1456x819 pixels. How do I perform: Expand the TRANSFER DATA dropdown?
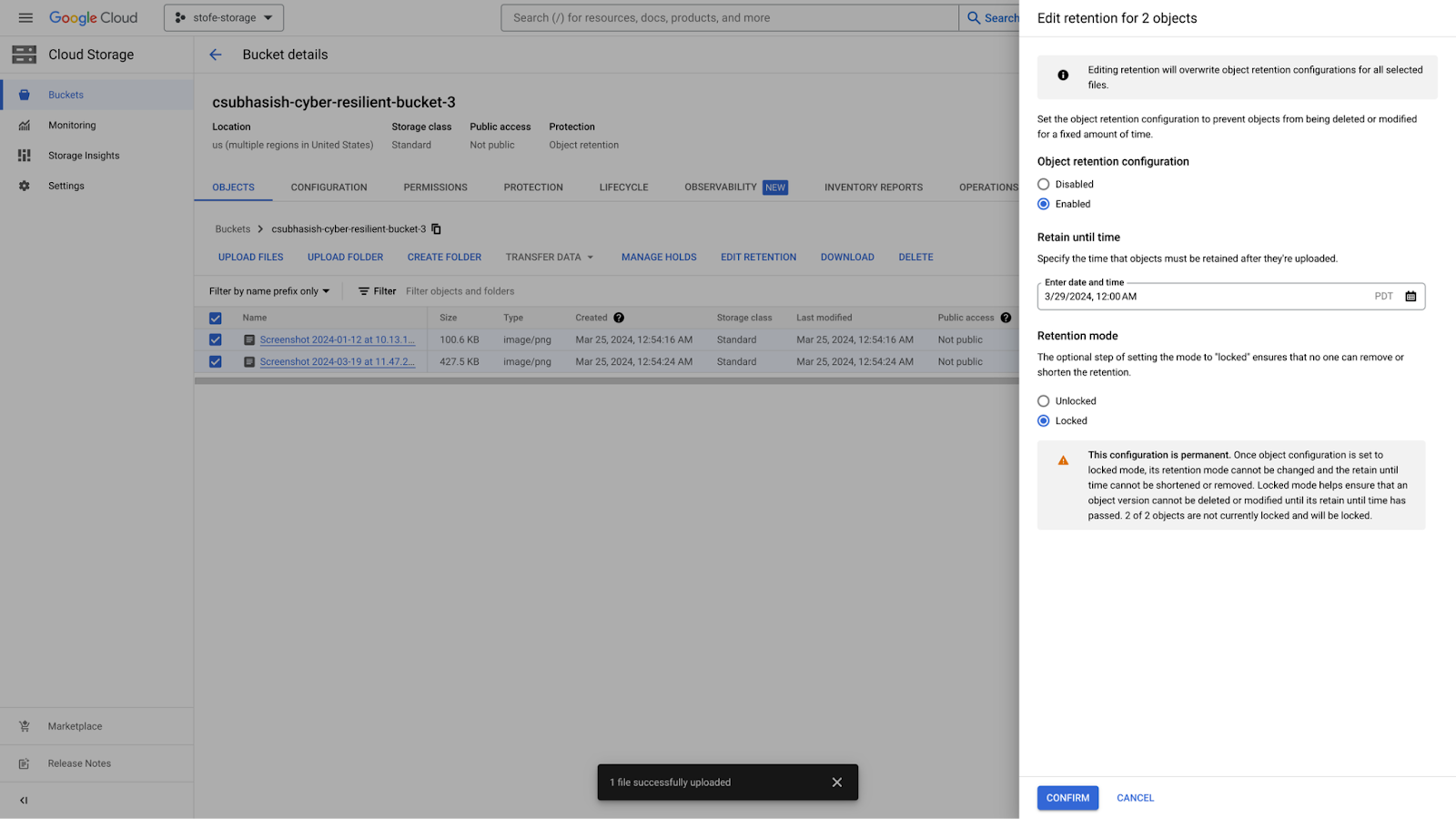click(550, 258)
